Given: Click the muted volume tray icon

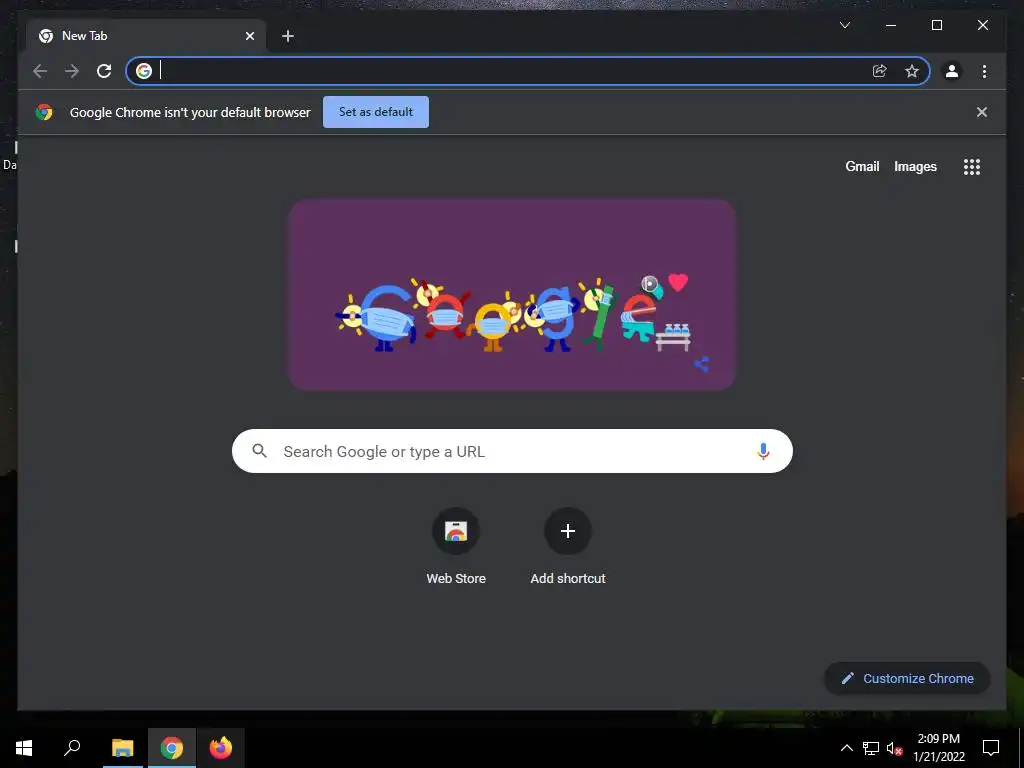Looking at the screenshot, I should [894, 748].
